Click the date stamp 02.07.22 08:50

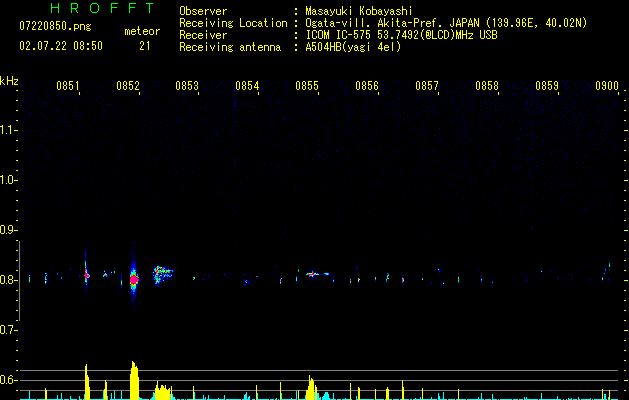(x=61, y=46)
